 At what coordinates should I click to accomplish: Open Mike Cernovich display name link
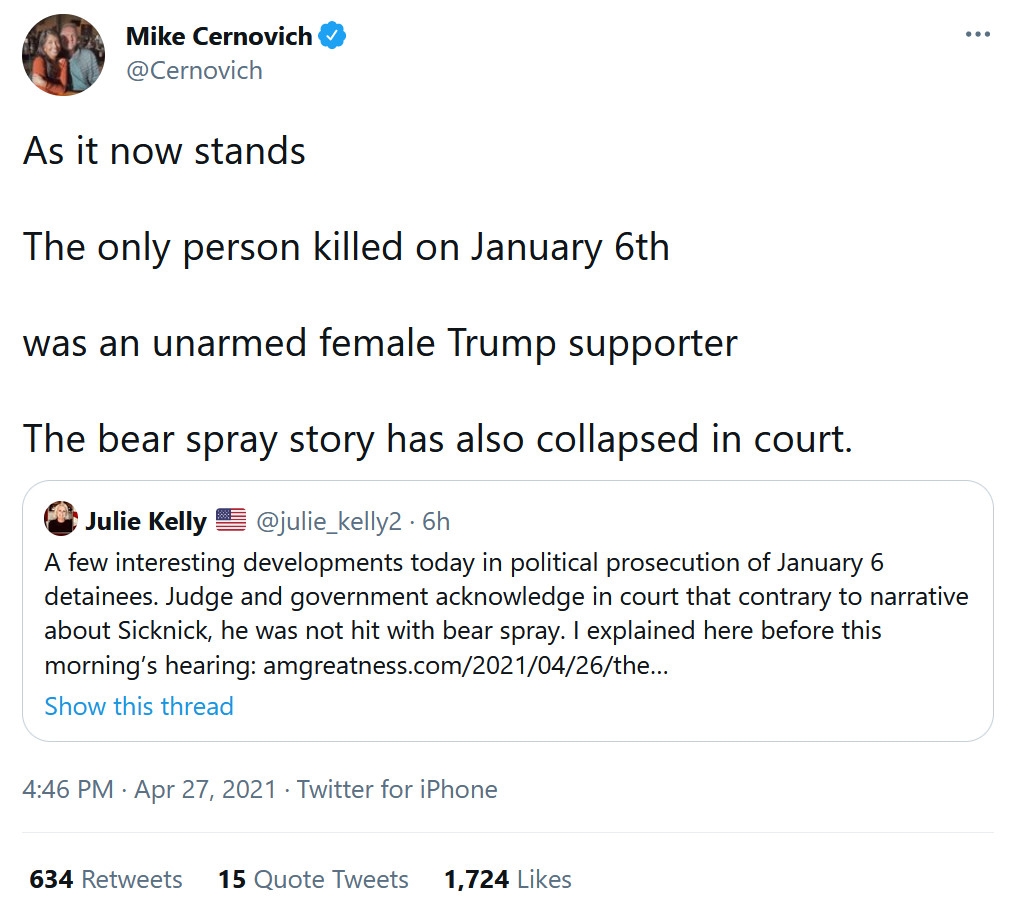click(x=218, y=37)
